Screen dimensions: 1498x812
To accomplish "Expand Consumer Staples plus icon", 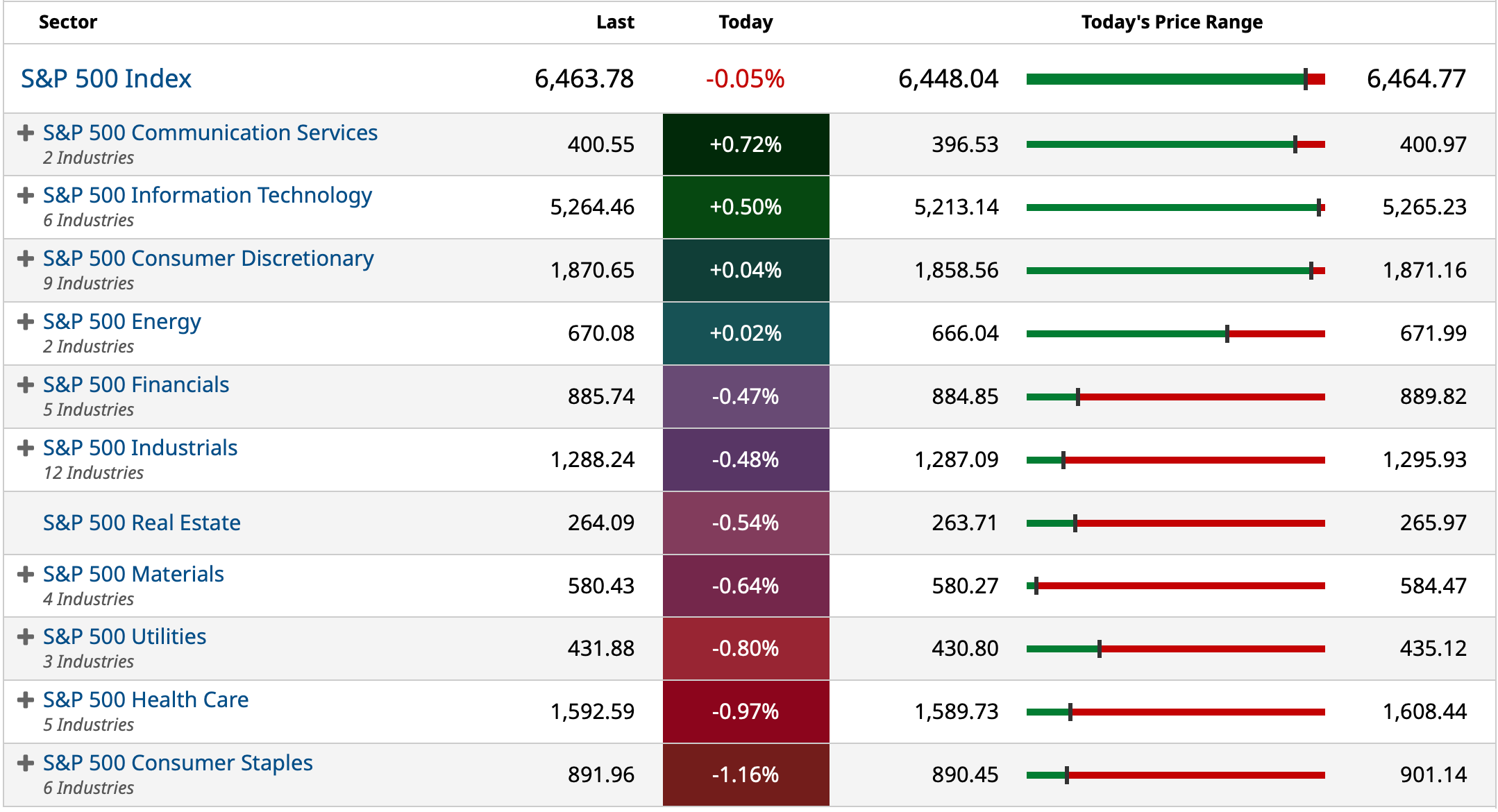I will pos(26,763).
